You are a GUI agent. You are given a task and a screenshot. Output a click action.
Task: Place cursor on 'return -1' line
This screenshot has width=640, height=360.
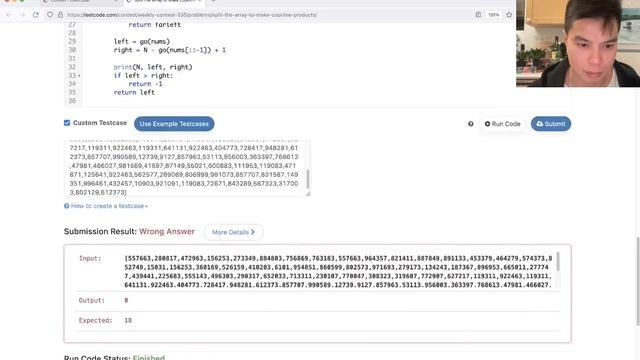(145, 84)
